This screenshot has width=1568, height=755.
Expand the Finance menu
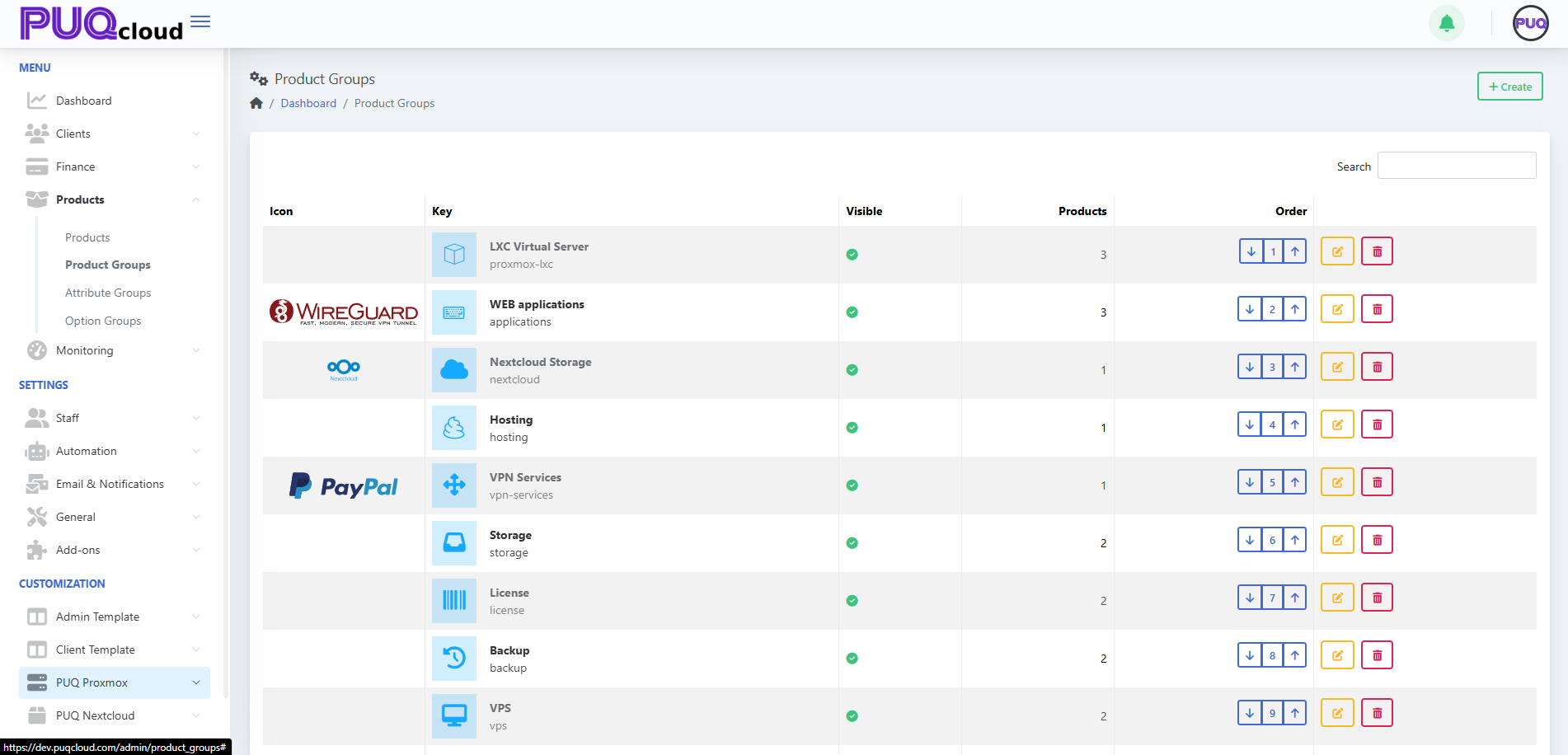click(x=113, y=166)
